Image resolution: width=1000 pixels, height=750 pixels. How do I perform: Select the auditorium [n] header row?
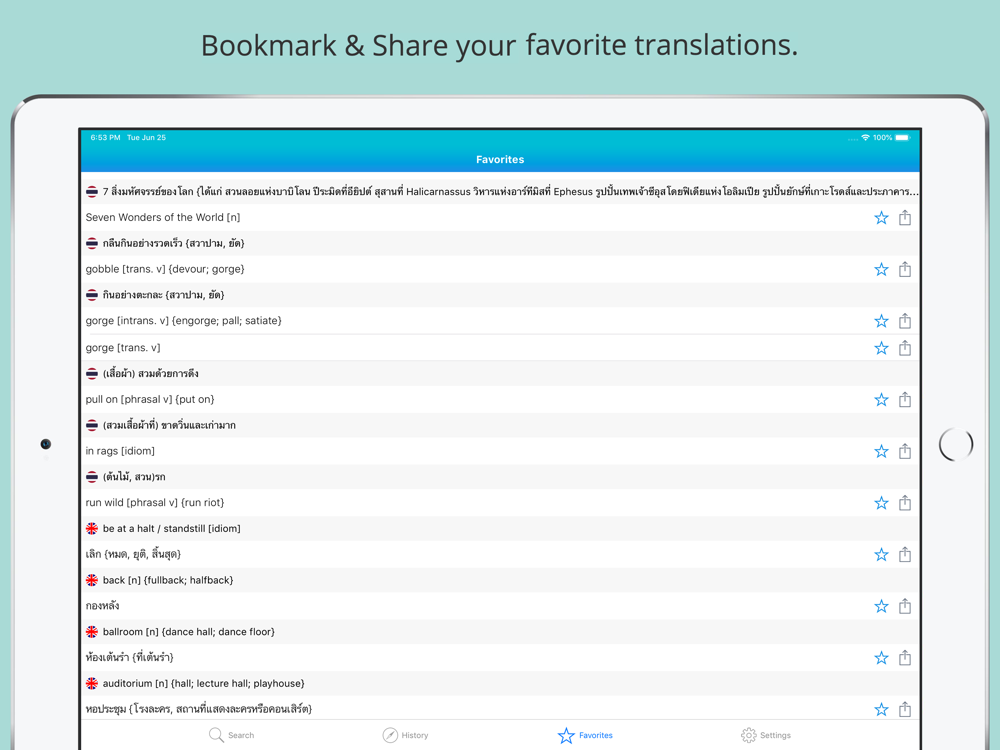500,684
